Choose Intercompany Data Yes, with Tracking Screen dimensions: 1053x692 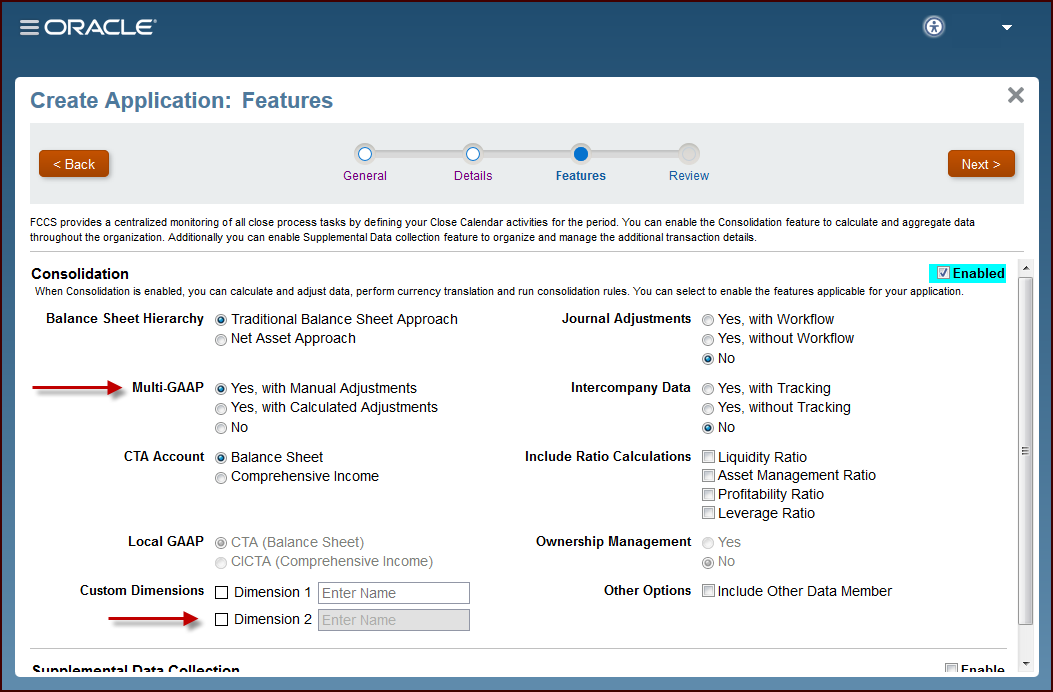pos(708,389)
